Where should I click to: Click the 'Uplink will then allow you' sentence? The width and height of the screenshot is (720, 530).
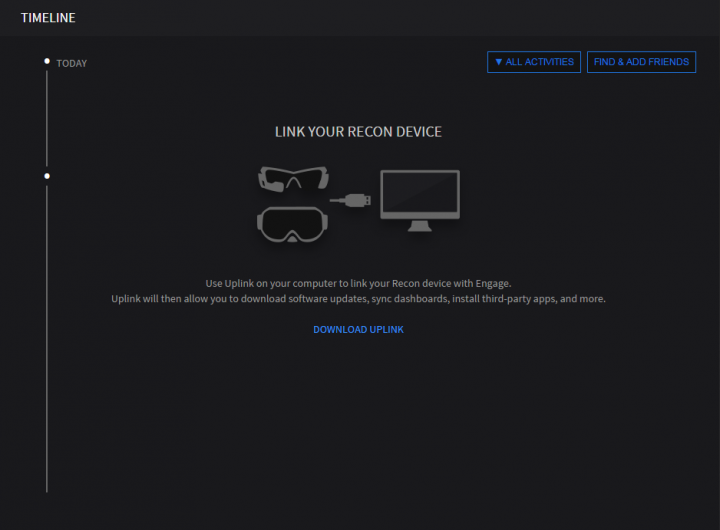coord(358,299)
